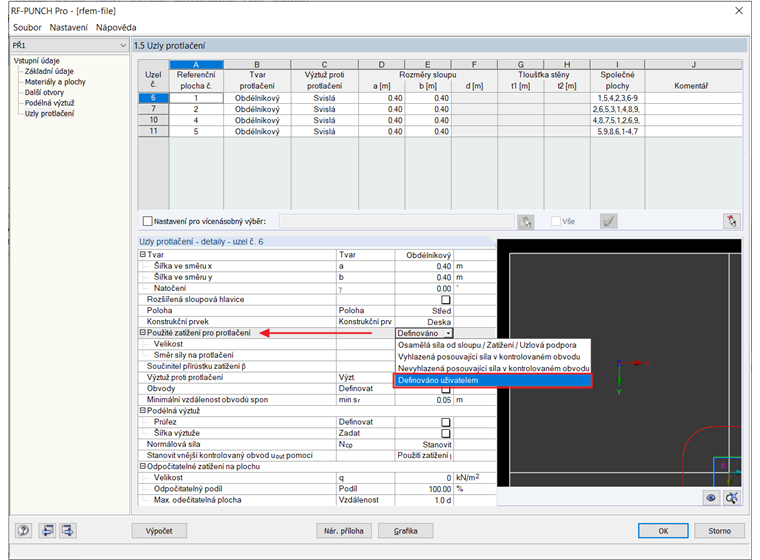The width and height of the screenshot is (760, 560).
Task: Select Vstupní údaje tree root
Action: pyautogui.click(x=36, y=61)
